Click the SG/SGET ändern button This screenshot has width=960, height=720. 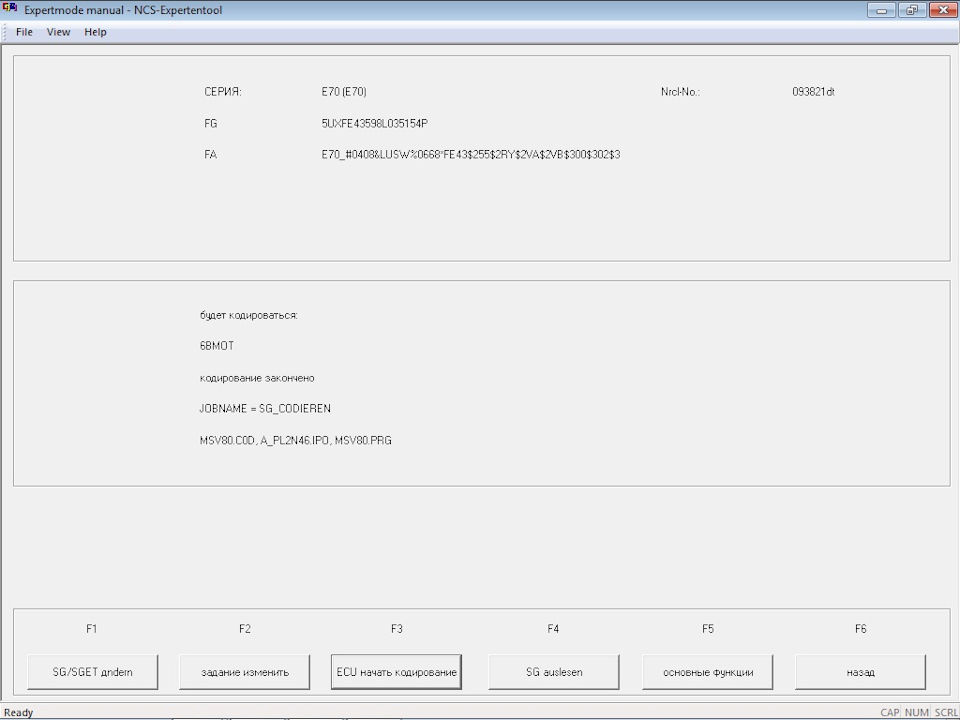point(92,672)
